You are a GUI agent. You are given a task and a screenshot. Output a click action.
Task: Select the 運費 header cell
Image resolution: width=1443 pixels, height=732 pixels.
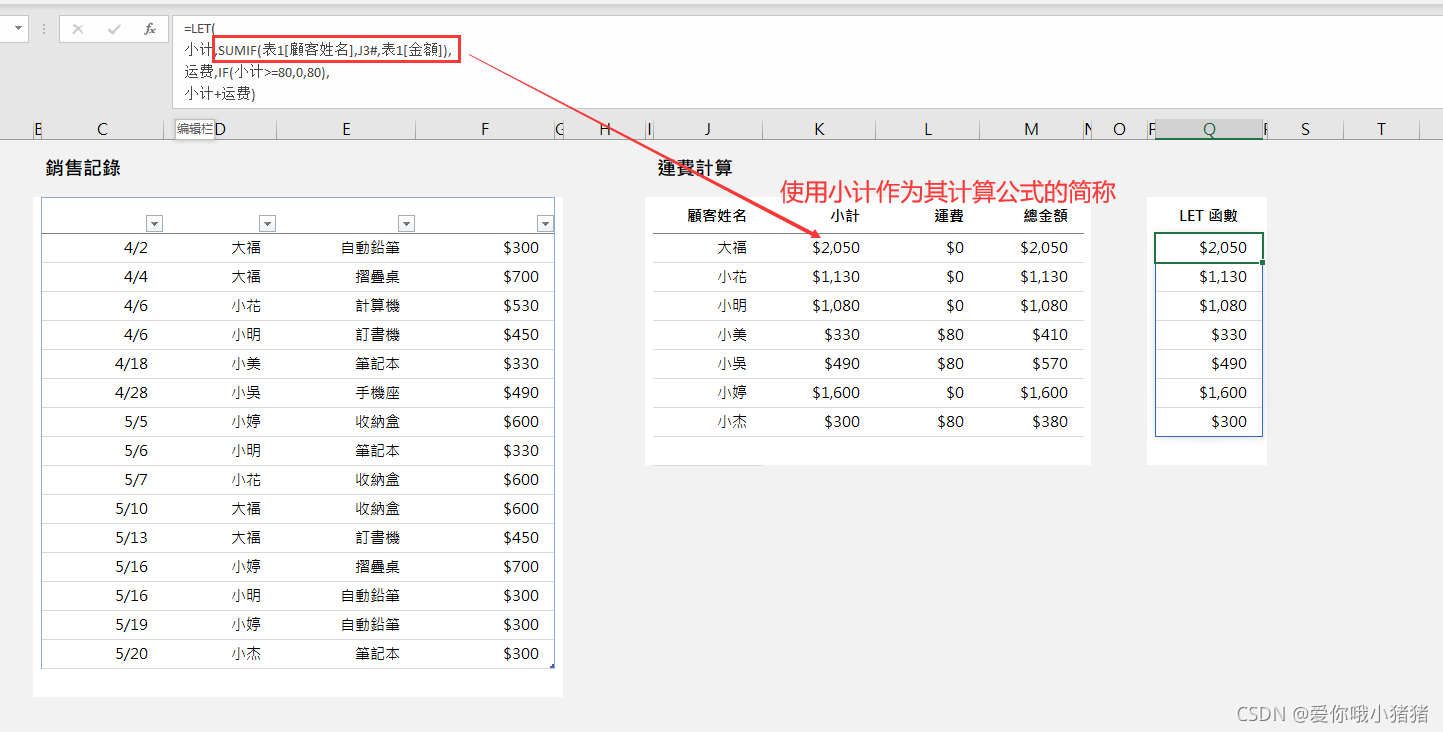[x=949, y=215]
